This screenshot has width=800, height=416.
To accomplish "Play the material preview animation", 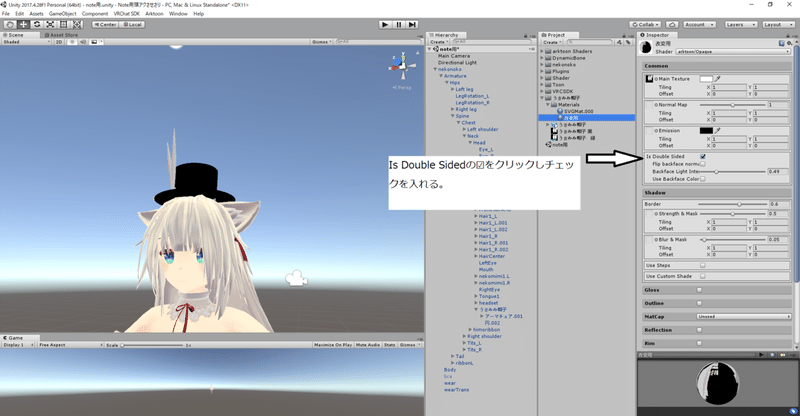I will pyautogui.click(x=762, y=355).
